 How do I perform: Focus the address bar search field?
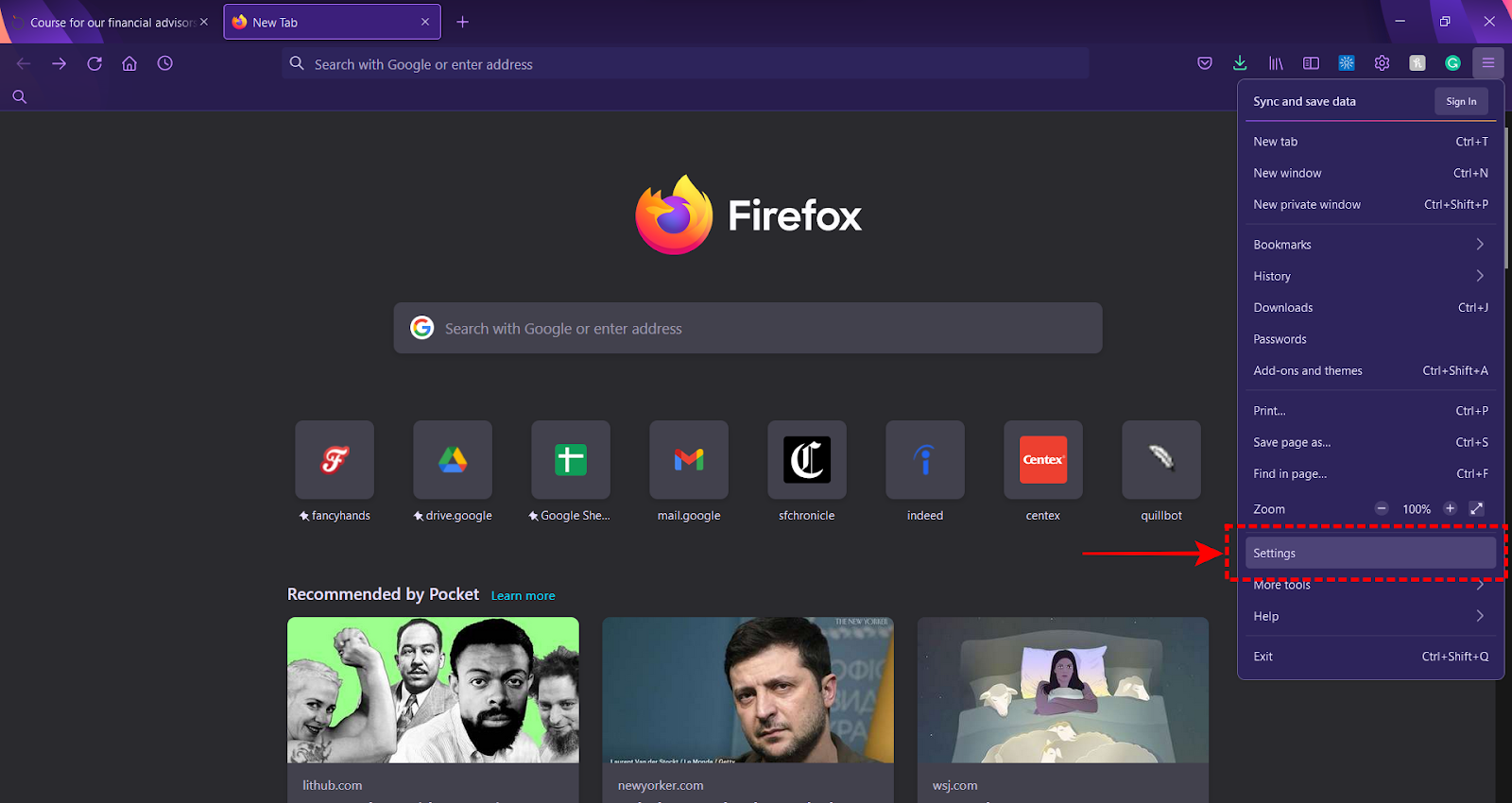[x=685, y=63]
